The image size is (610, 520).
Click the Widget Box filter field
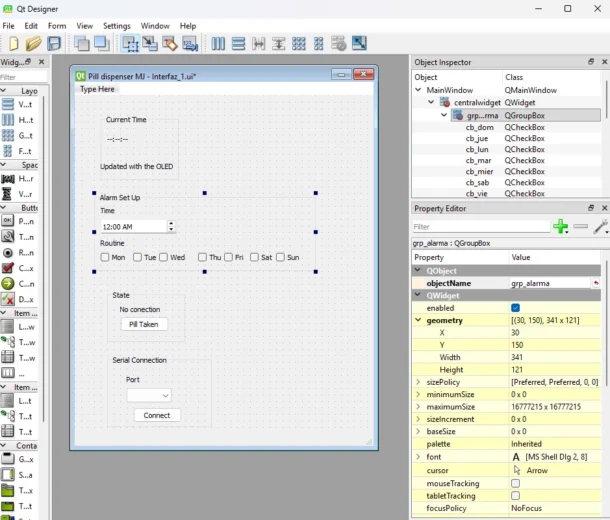(23, 77)
